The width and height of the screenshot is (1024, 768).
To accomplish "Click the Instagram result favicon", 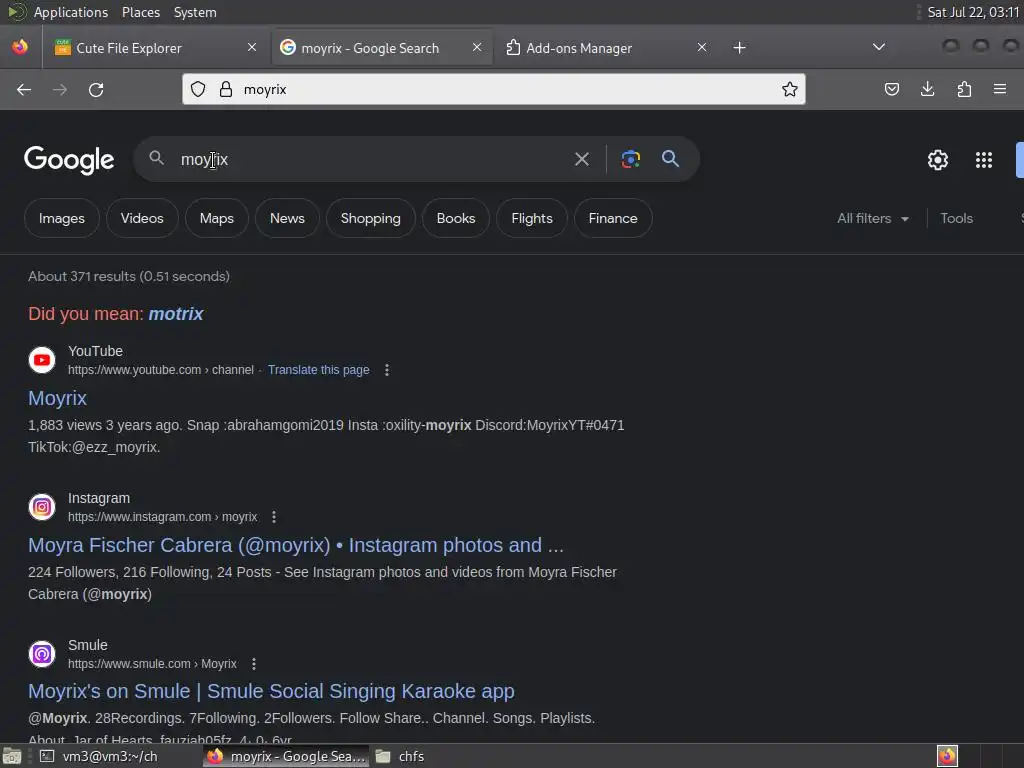I will pyautogui.click(x=42, y=507).
